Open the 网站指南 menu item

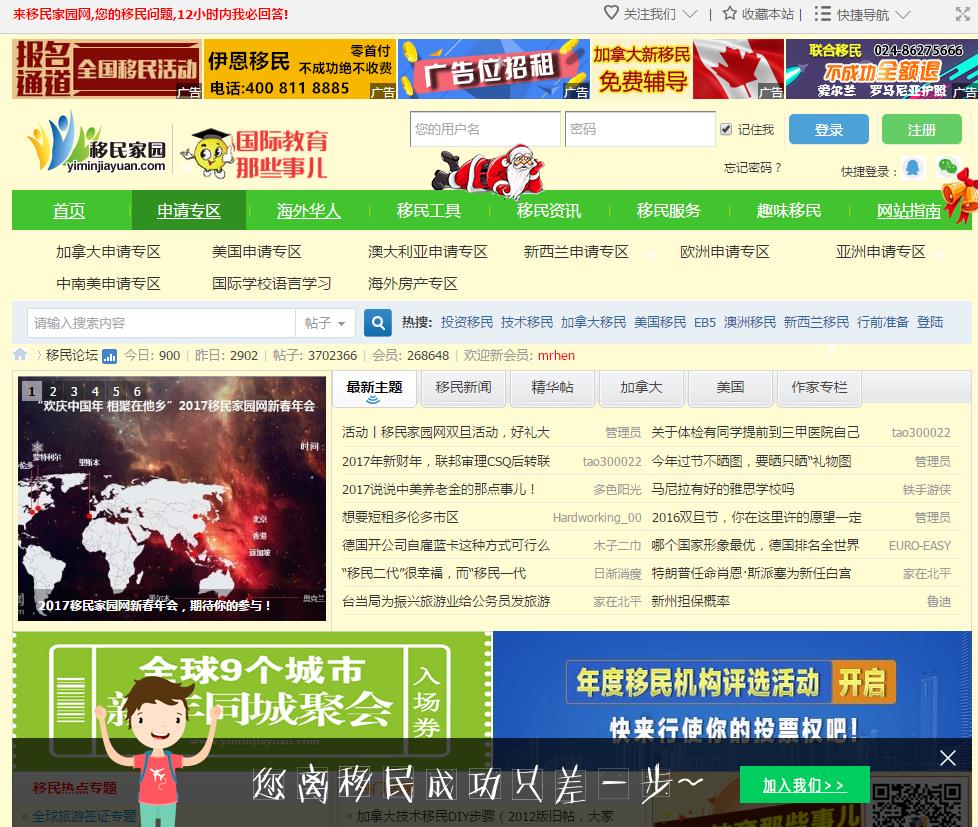click(x=909, y=211)
